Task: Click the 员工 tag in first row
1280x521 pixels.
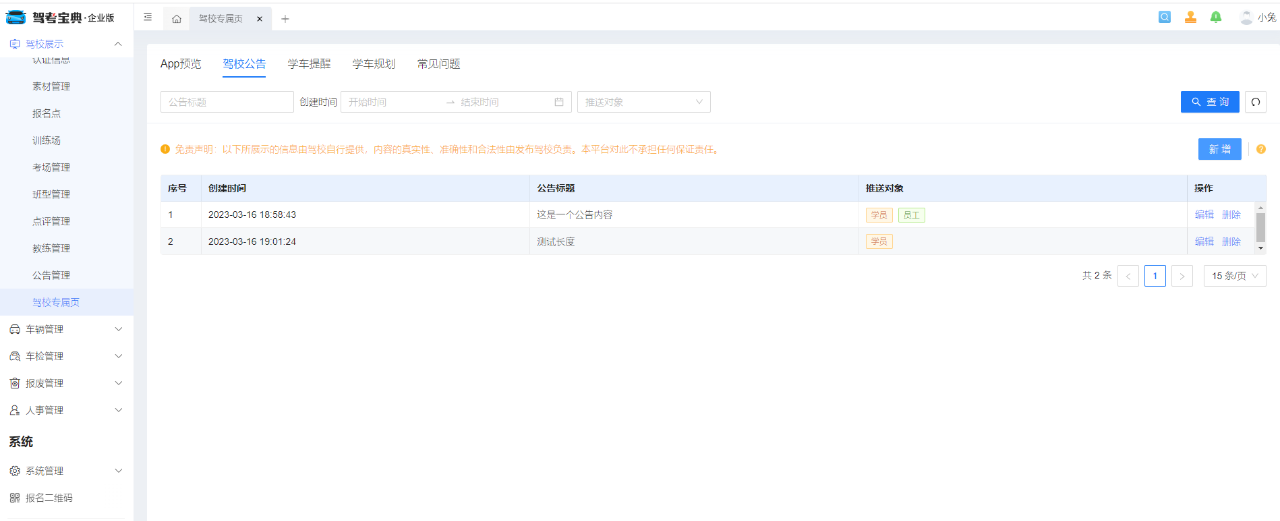Action: [x=911, y=215]
